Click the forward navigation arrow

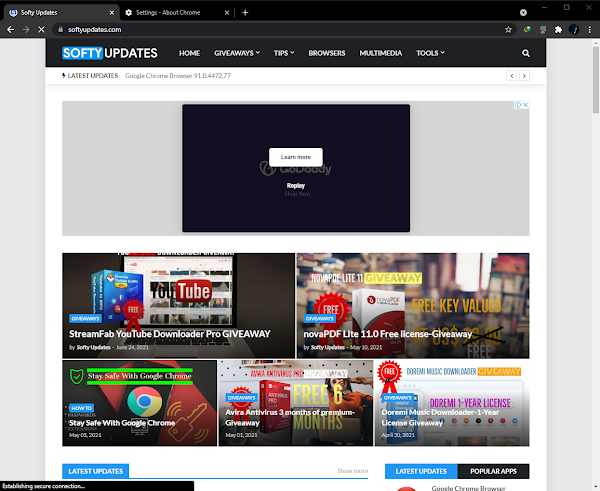point(26,29)
